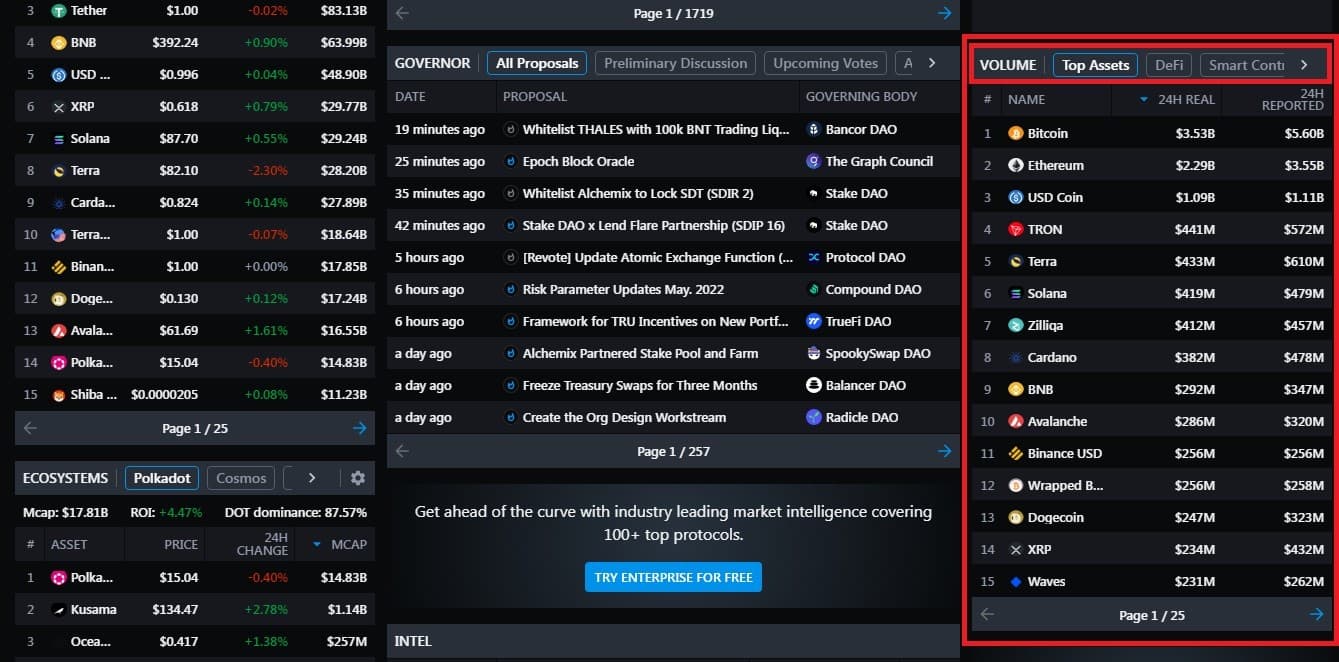
Task: Open Alchemix Partnered Stake Pool and Farm
Action: [640, 353]
